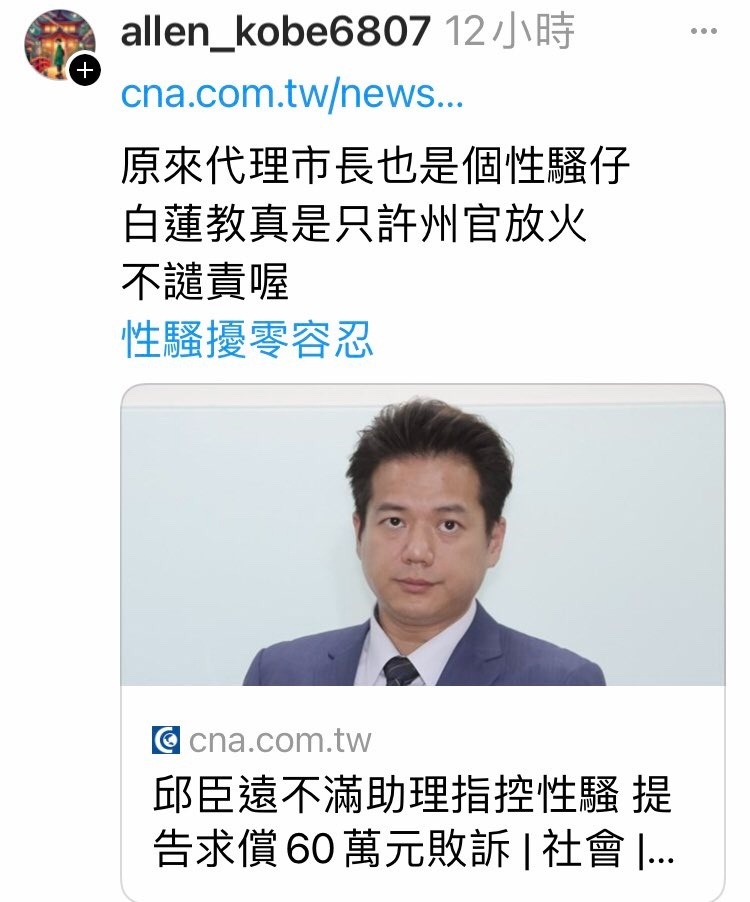The image size is (750, 902).
Task: Click the 社會 category text in headline
Action: click(x=583, y=848)
